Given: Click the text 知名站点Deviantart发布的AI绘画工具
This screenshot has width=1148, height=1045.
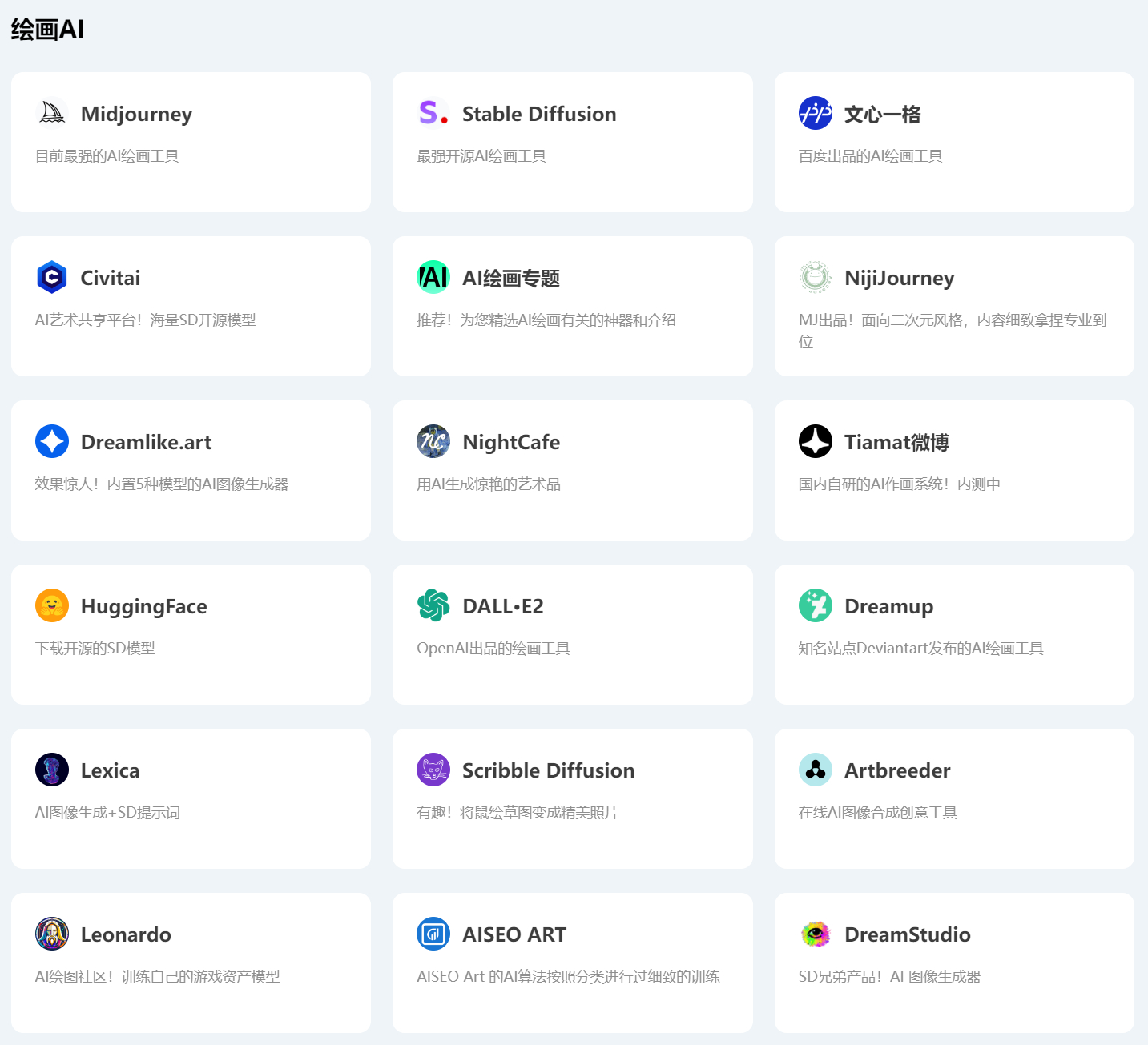Looking at the screenshot, I should tap(921, 649).
